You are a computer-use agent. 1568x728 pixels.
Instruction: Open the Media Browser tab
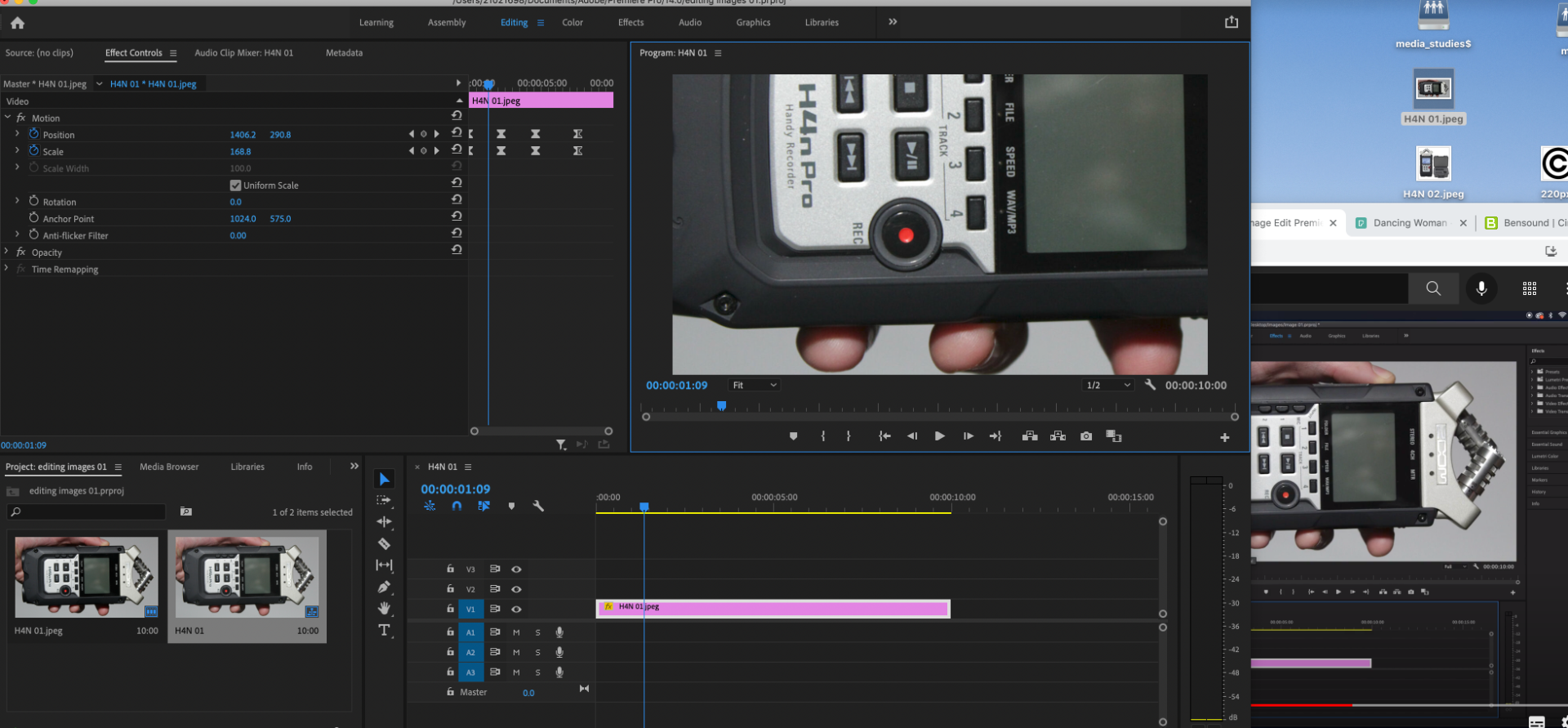(169, 467)
